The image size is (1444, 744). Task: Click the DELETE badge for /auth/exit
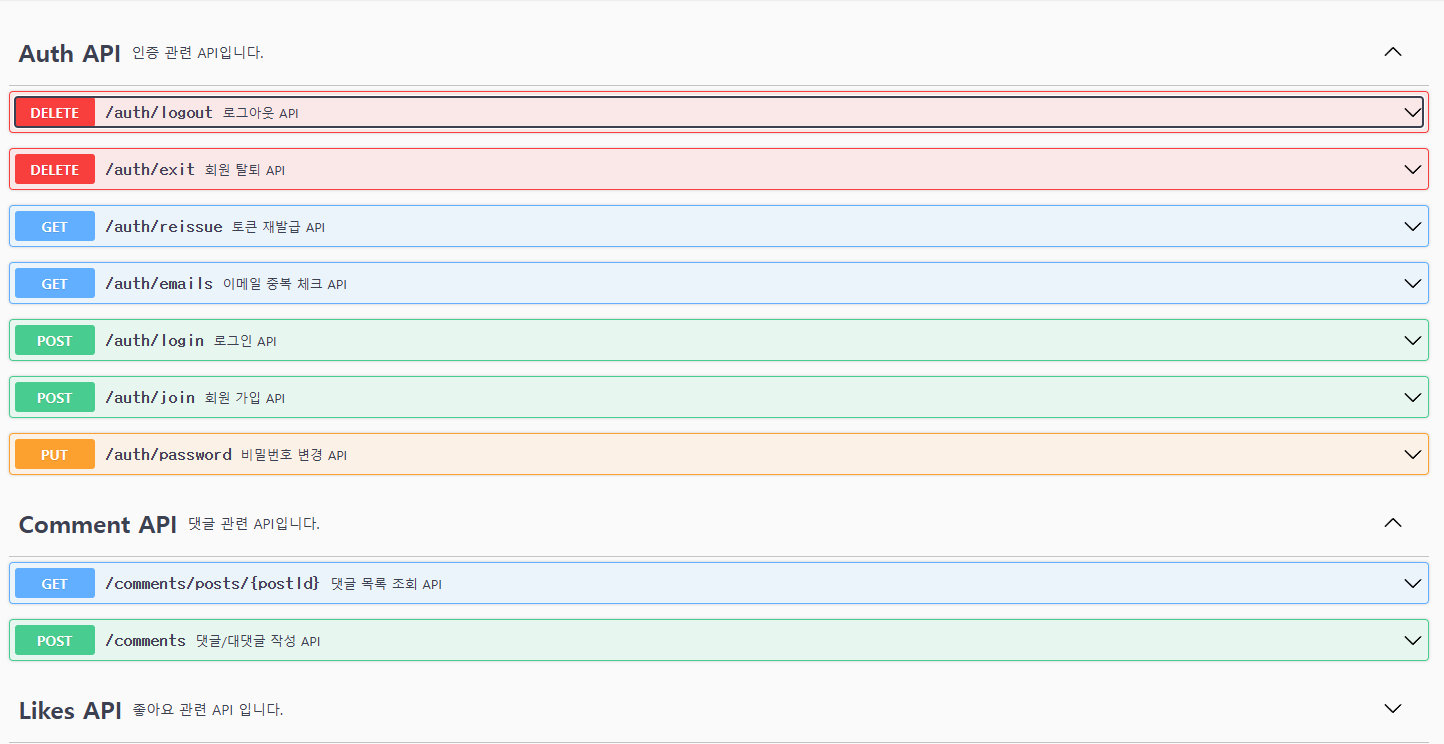tap(55, 170)
